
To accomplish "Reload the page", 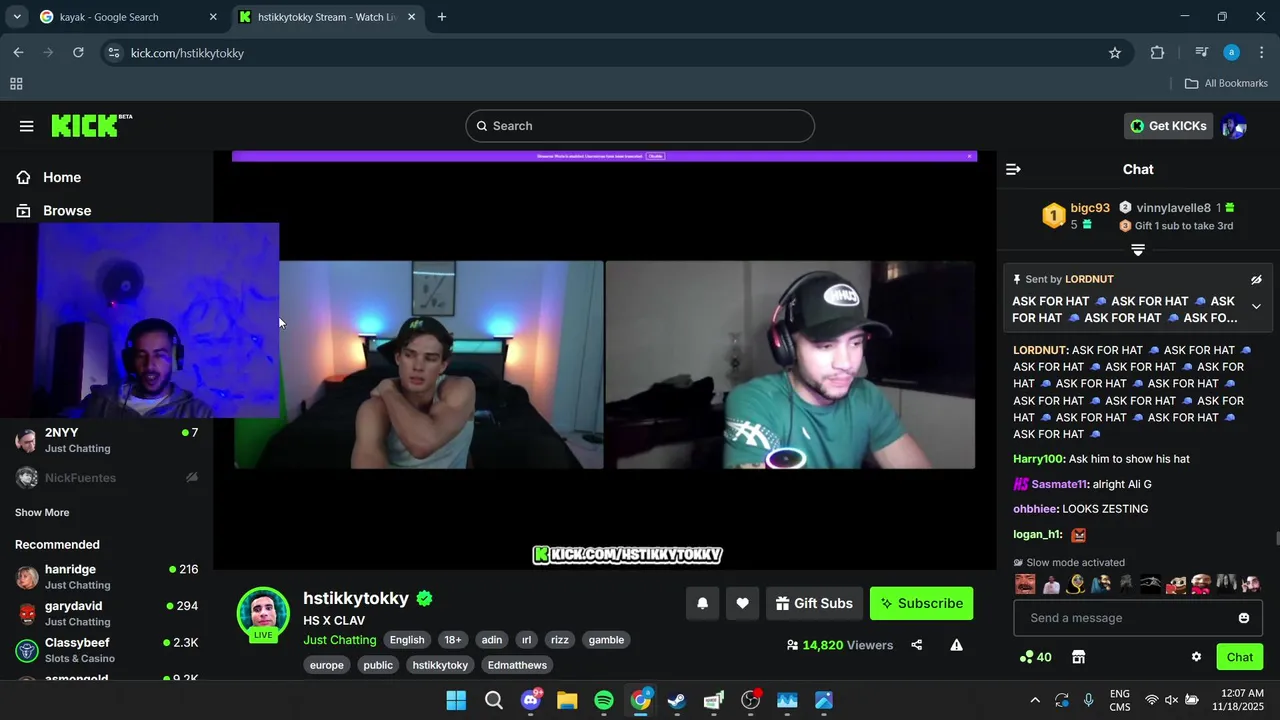I will pyautogui.click(x=78, y=53).
